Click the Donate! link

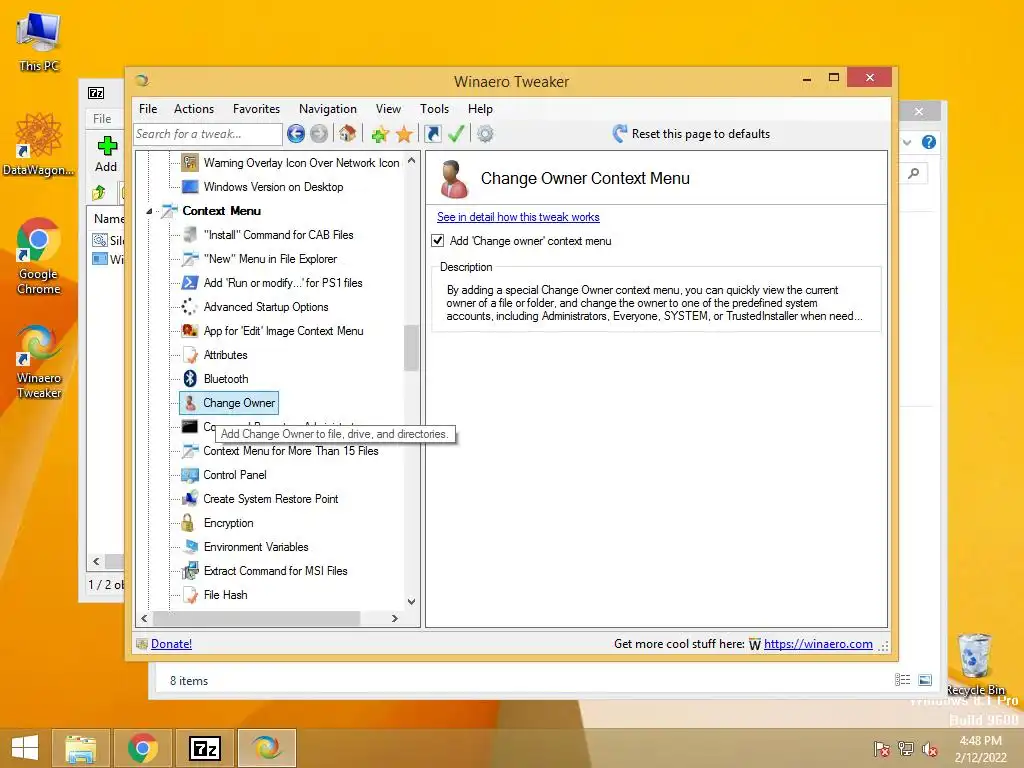coord(171,644)
